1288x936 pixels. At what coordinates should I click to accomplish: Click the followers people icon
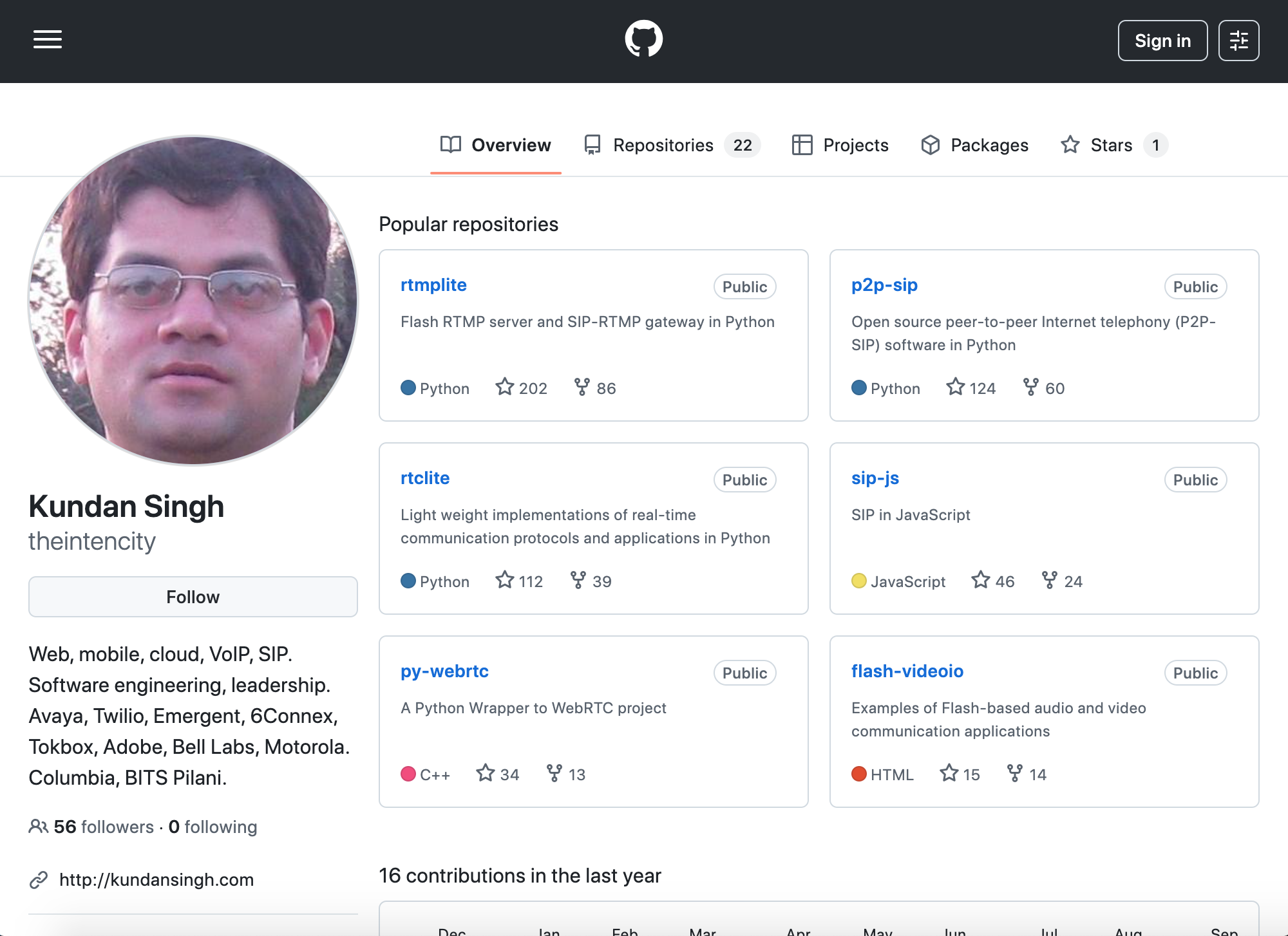(39, 827)
